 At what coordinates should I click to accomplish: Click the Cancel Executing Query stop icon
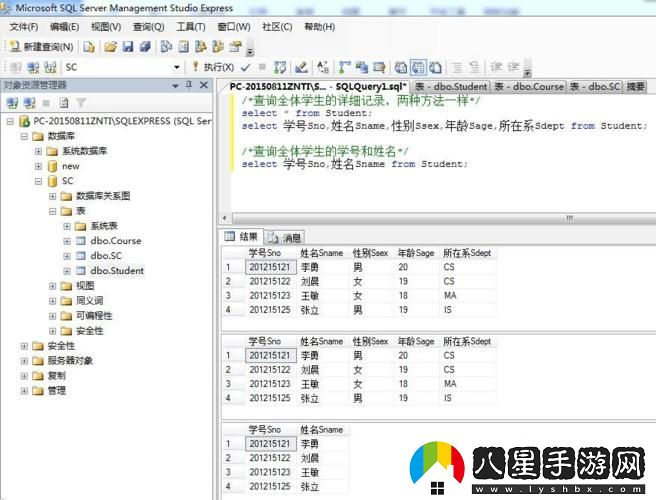tap(262, 67)
